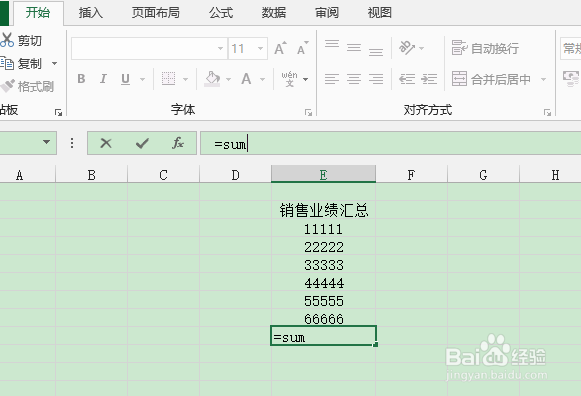The width and height of the screenshot is (581, 396).
Task: Toggle Bold formatting
Action: [82, 79]
